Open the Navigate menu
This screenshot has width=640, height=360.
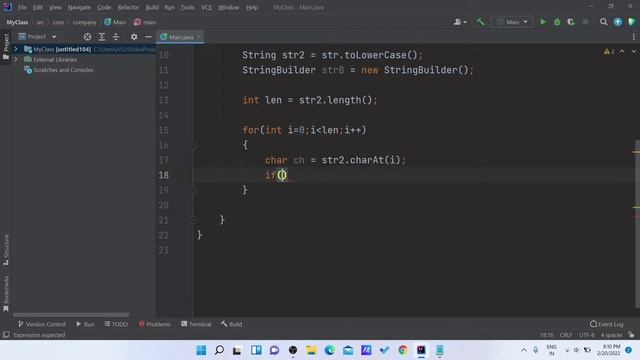coord(79,7)
